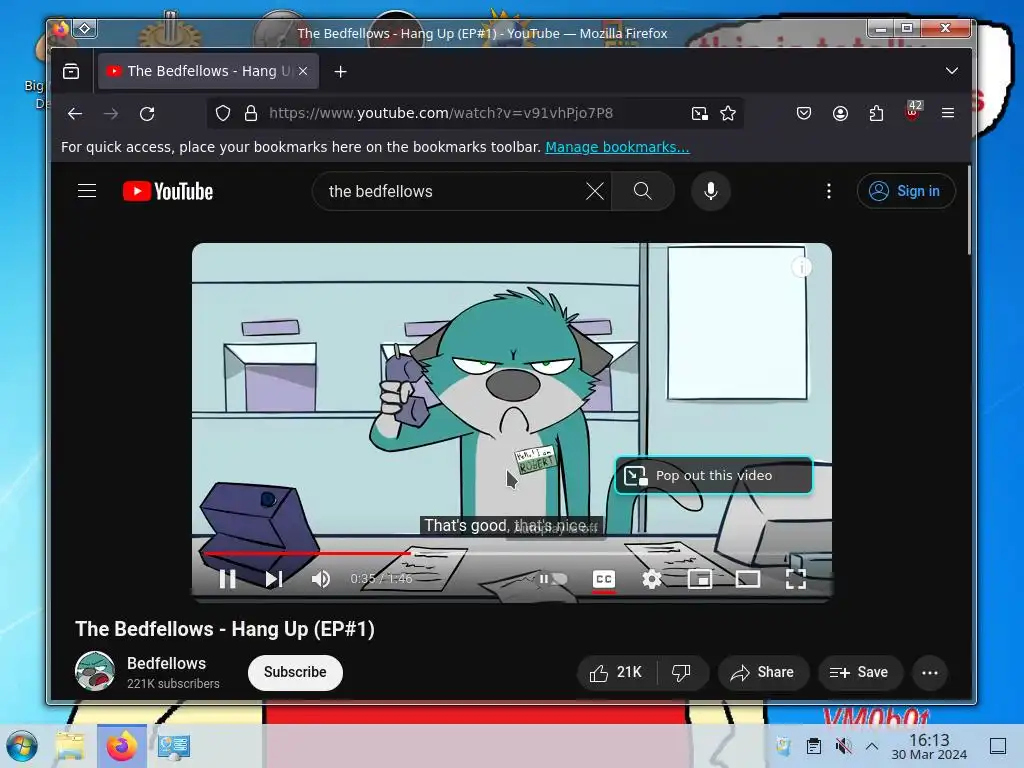Switch to miniplayer mode
1024x768 pixels.
(699, 579)
